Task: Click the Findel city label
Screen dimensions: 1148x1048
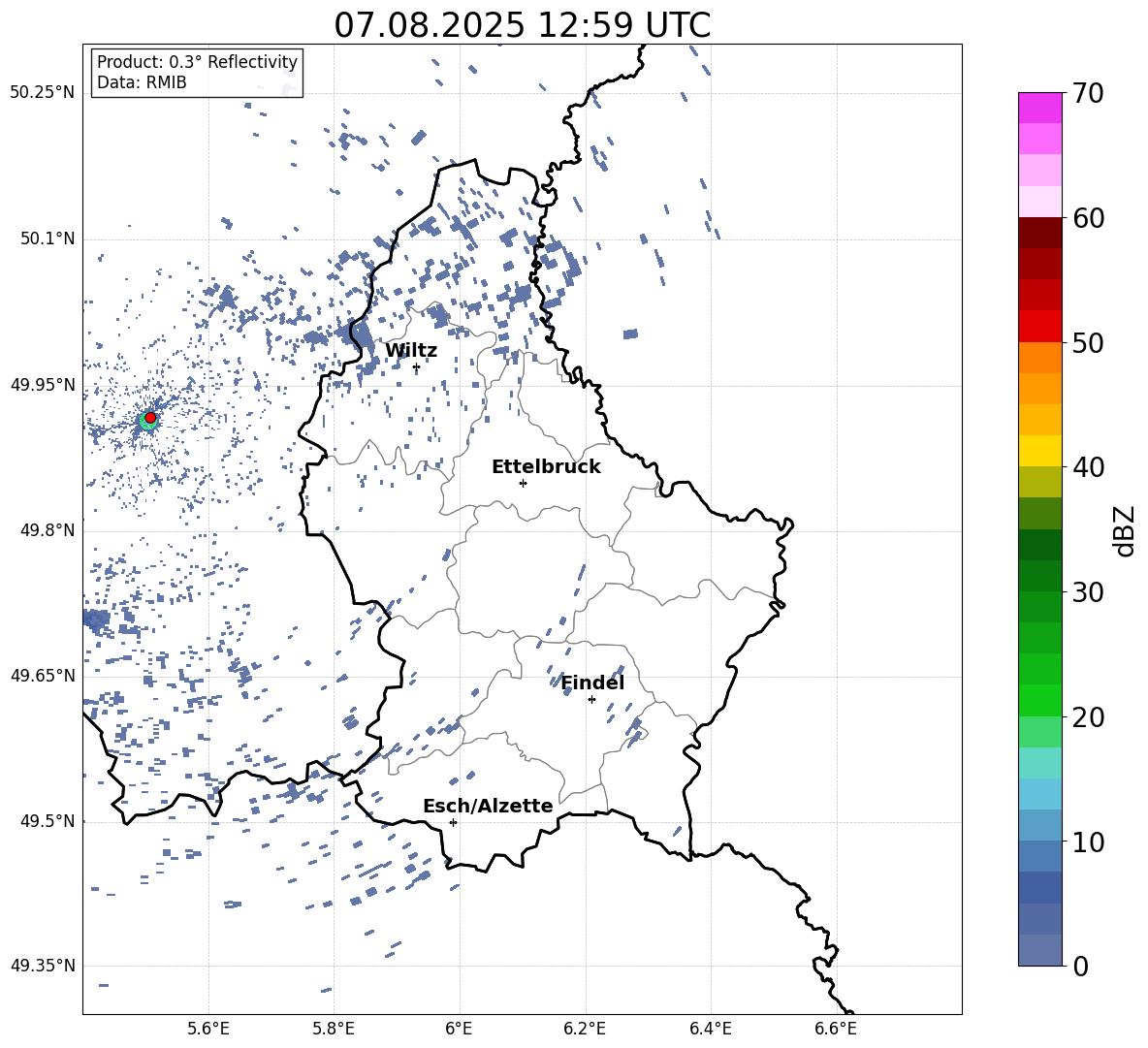Action: tap(592, 683)
